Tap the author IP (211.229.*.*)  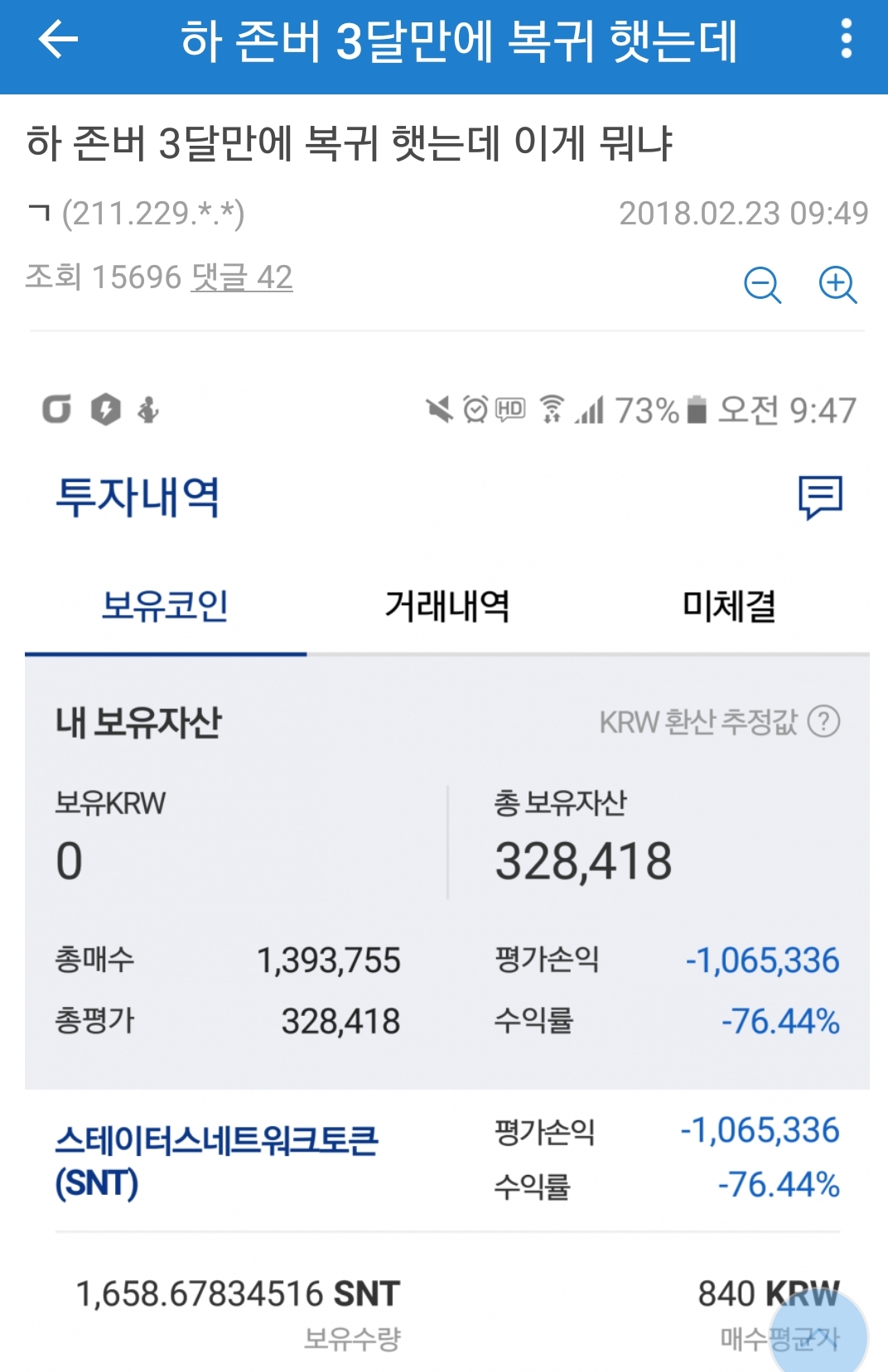point(152,214)
